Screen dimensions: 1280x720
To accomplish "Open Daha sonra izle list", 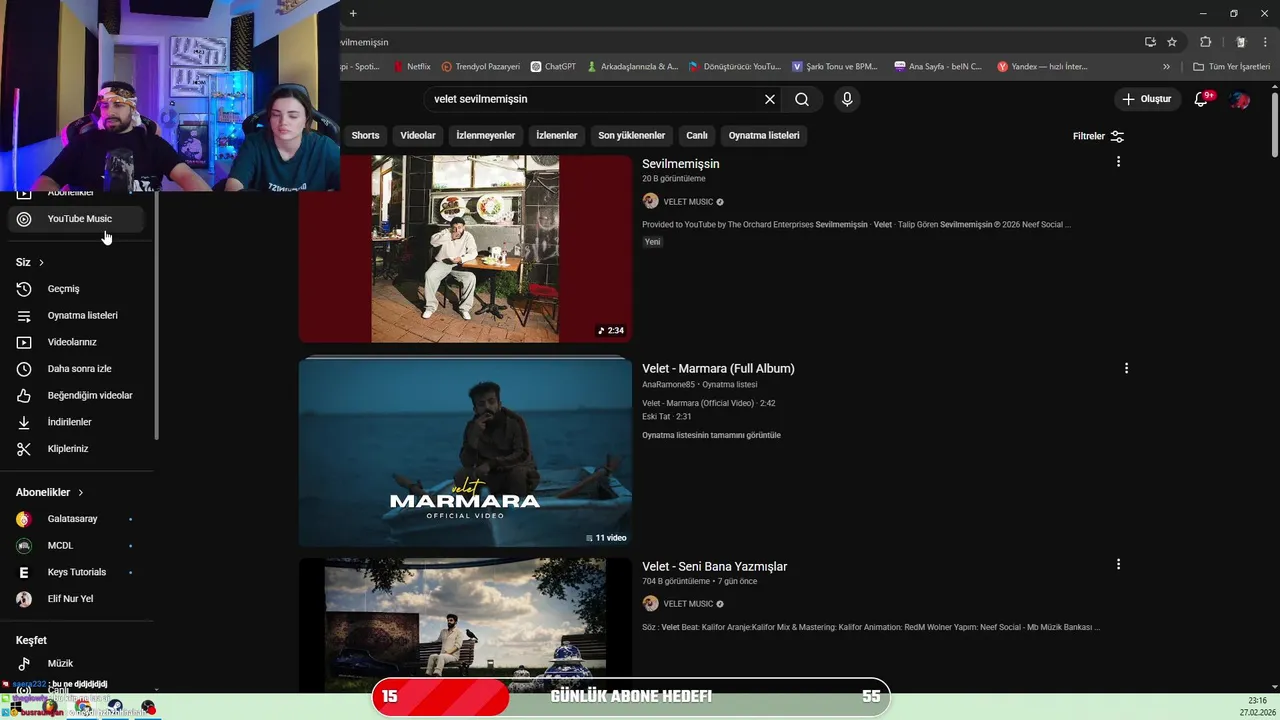I will [x=76, y=369].
